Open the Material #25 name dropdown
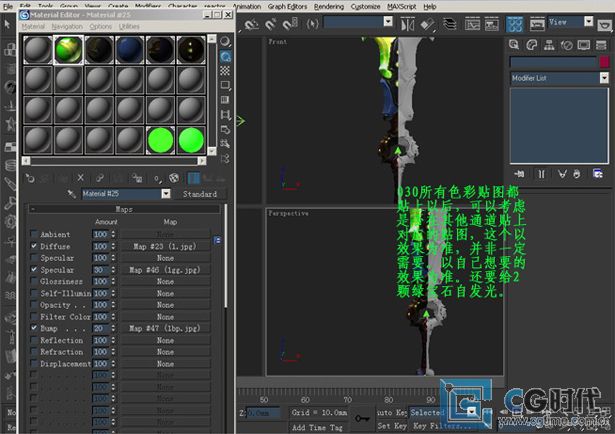The image size is (615, 434). tap(166, 194)
